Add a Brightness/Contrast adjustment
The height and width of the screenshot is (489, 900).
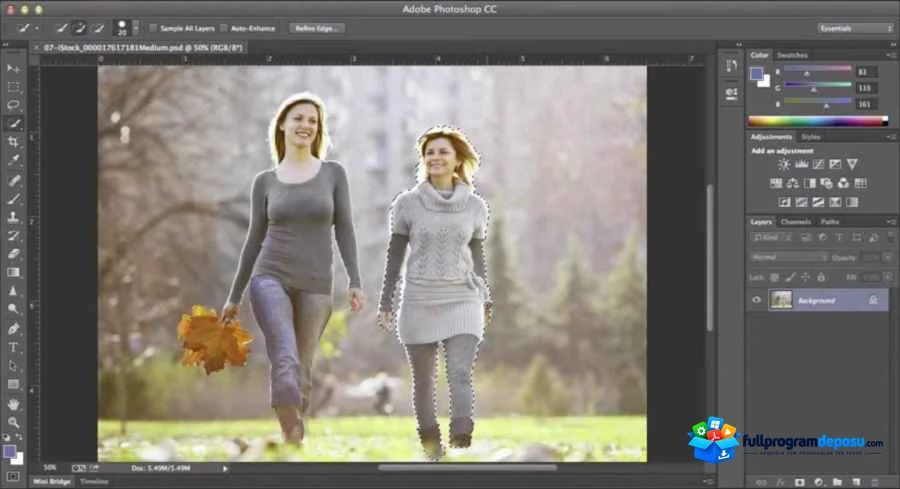click(783, 164)
